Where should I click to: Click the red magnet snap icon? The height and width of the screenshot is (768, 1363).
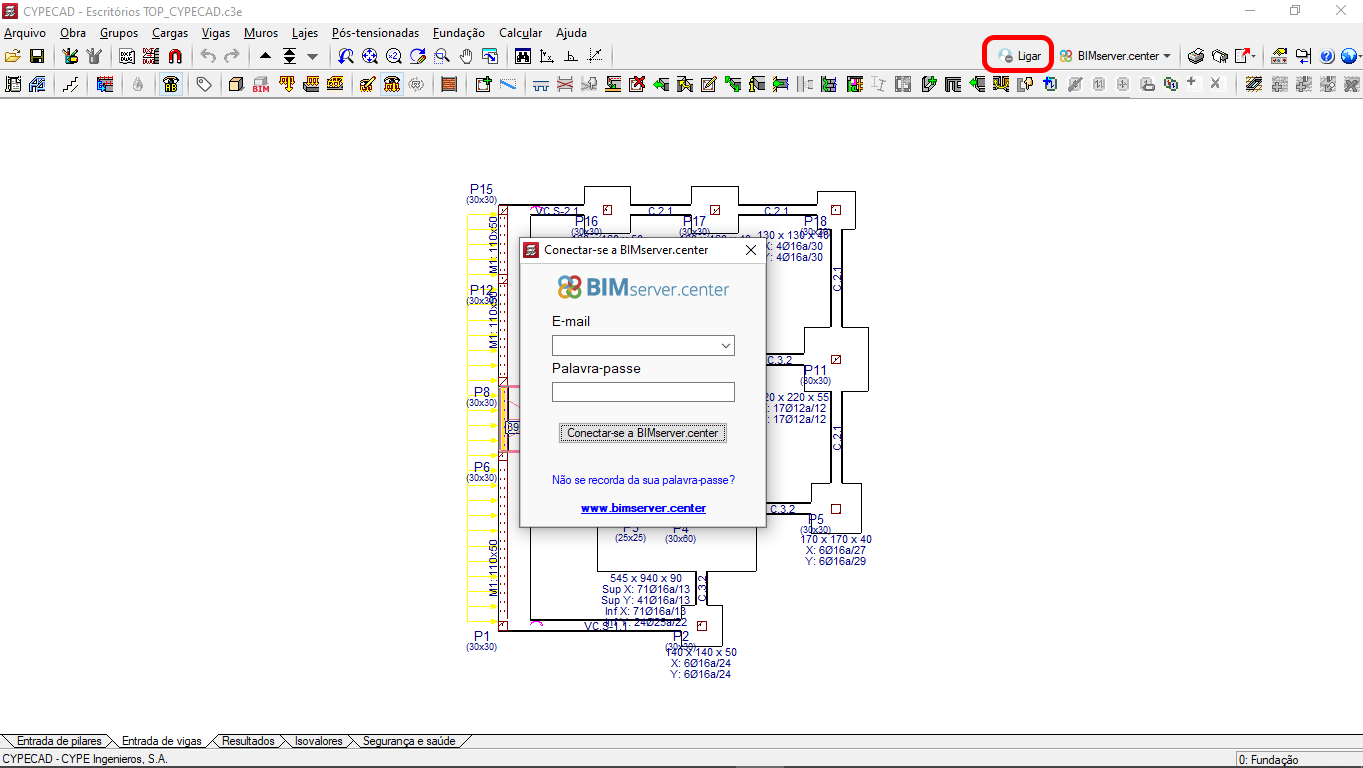[175, 56]
